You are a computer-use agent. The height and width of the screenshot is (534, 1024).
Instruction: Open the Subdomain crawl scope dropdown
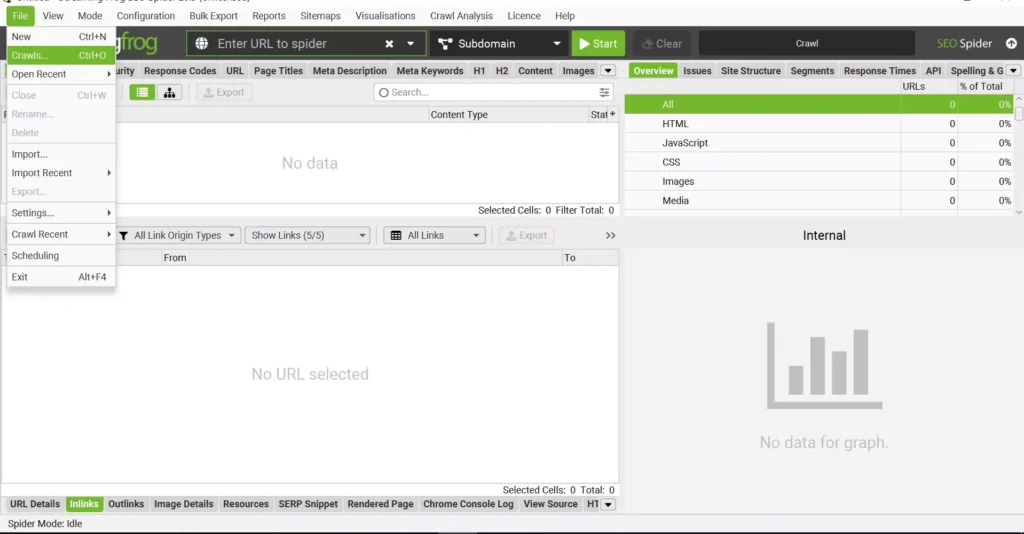point(500,44)
